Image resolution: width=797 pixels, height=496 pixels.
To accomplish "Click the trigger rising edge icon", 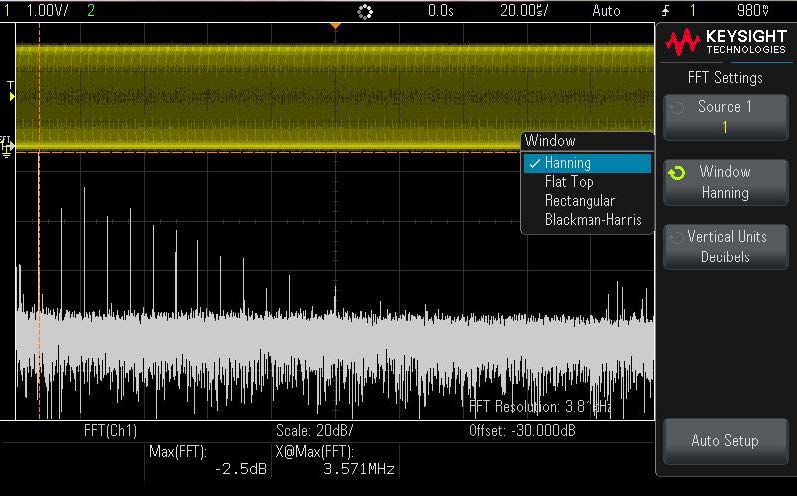I will point(666,11).
